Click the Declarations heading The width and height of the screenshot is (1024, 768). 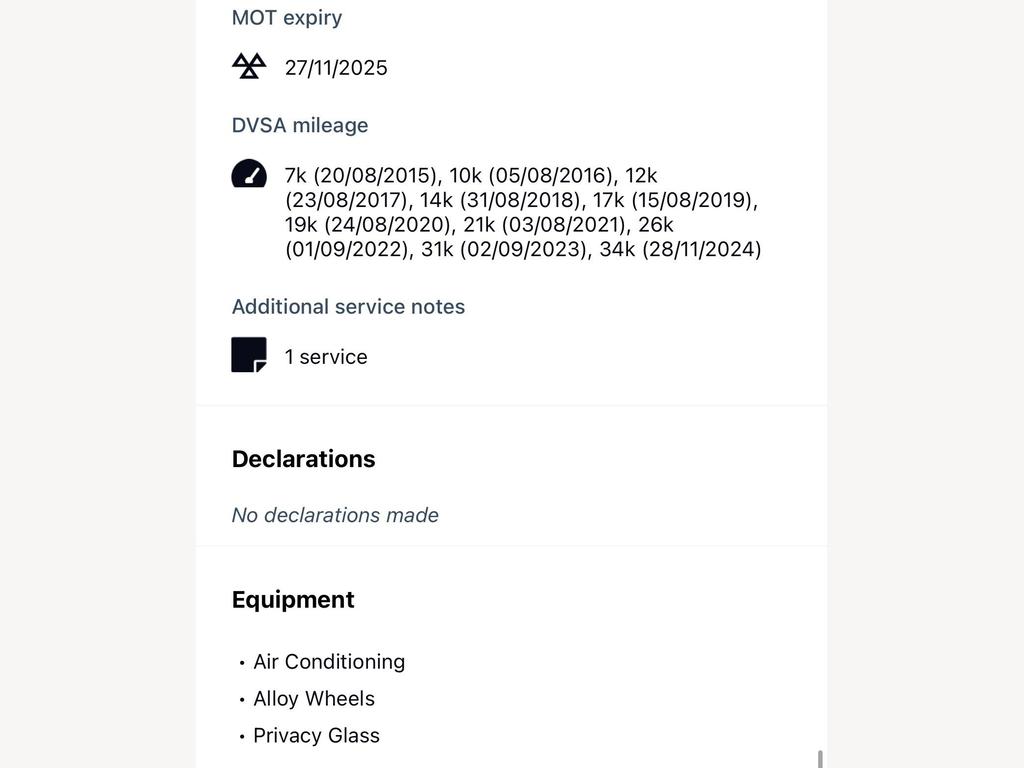pos(304,459)
